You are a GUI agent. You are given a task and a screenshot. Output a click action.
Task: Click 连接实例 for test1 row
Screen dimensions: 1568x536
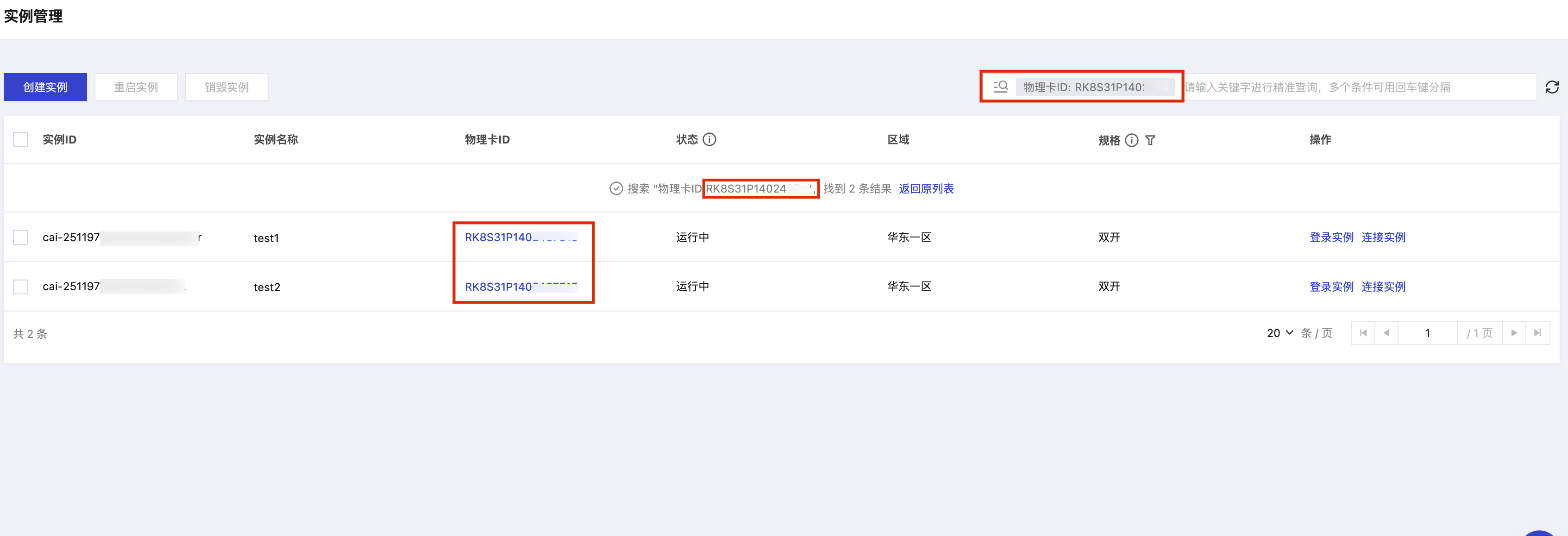pyautogui.click(x=1384, y=237)
